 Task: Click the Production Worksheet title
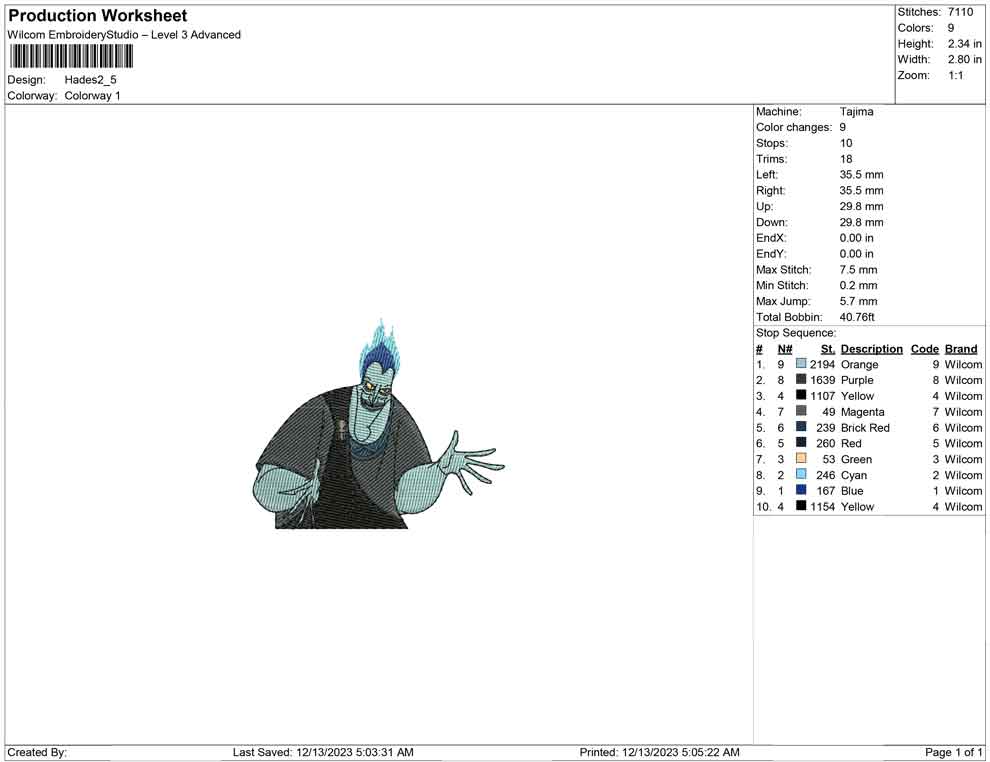[x=98, y=16]
